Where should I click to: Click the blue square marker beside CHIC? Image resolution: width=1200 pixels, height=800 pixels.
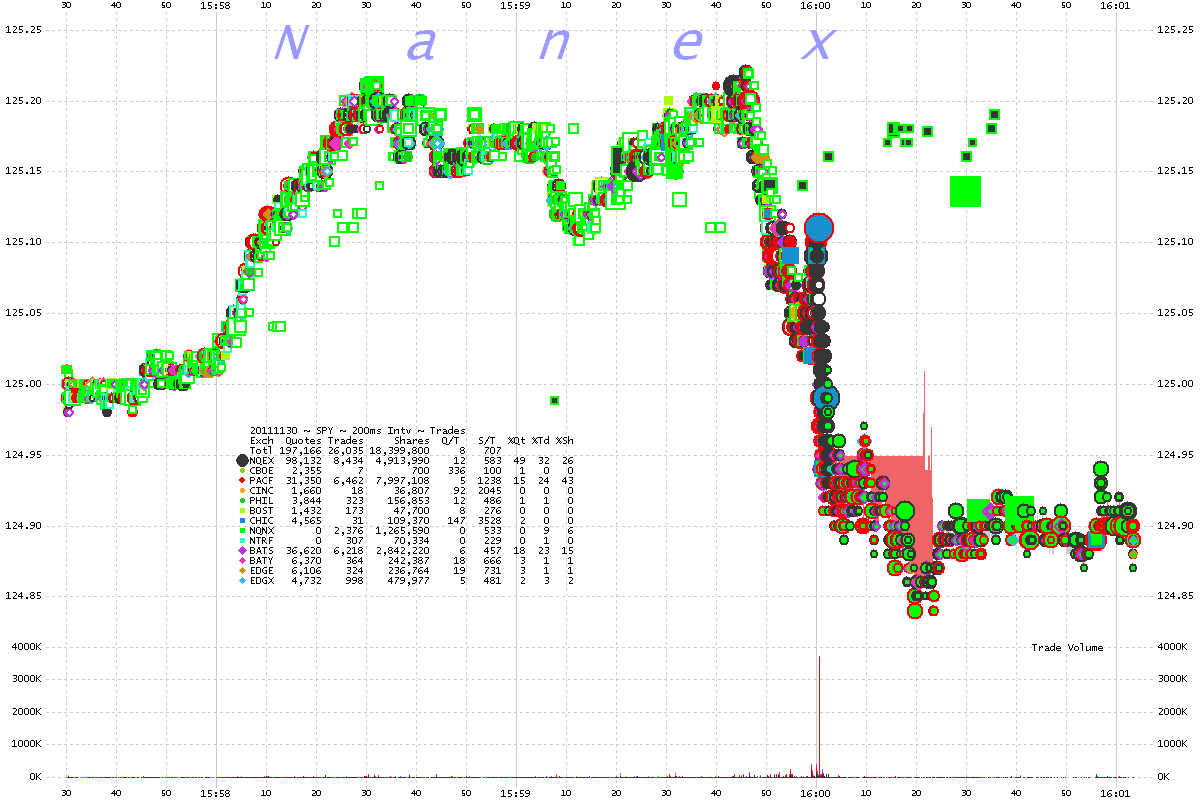click(241, 520)
